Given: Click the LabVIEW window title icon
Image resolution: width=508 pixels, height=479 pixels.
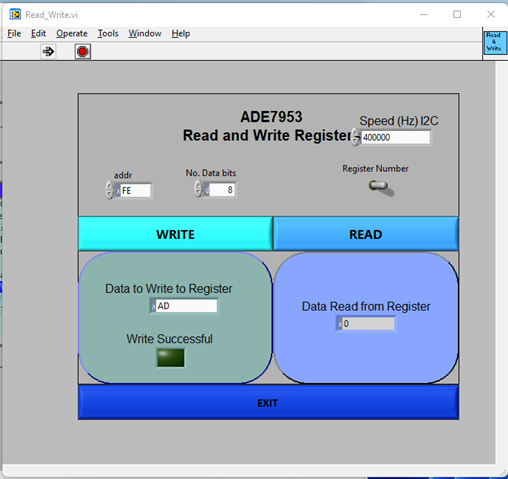Looking at the screenshot, I should (x=15, y=14).
